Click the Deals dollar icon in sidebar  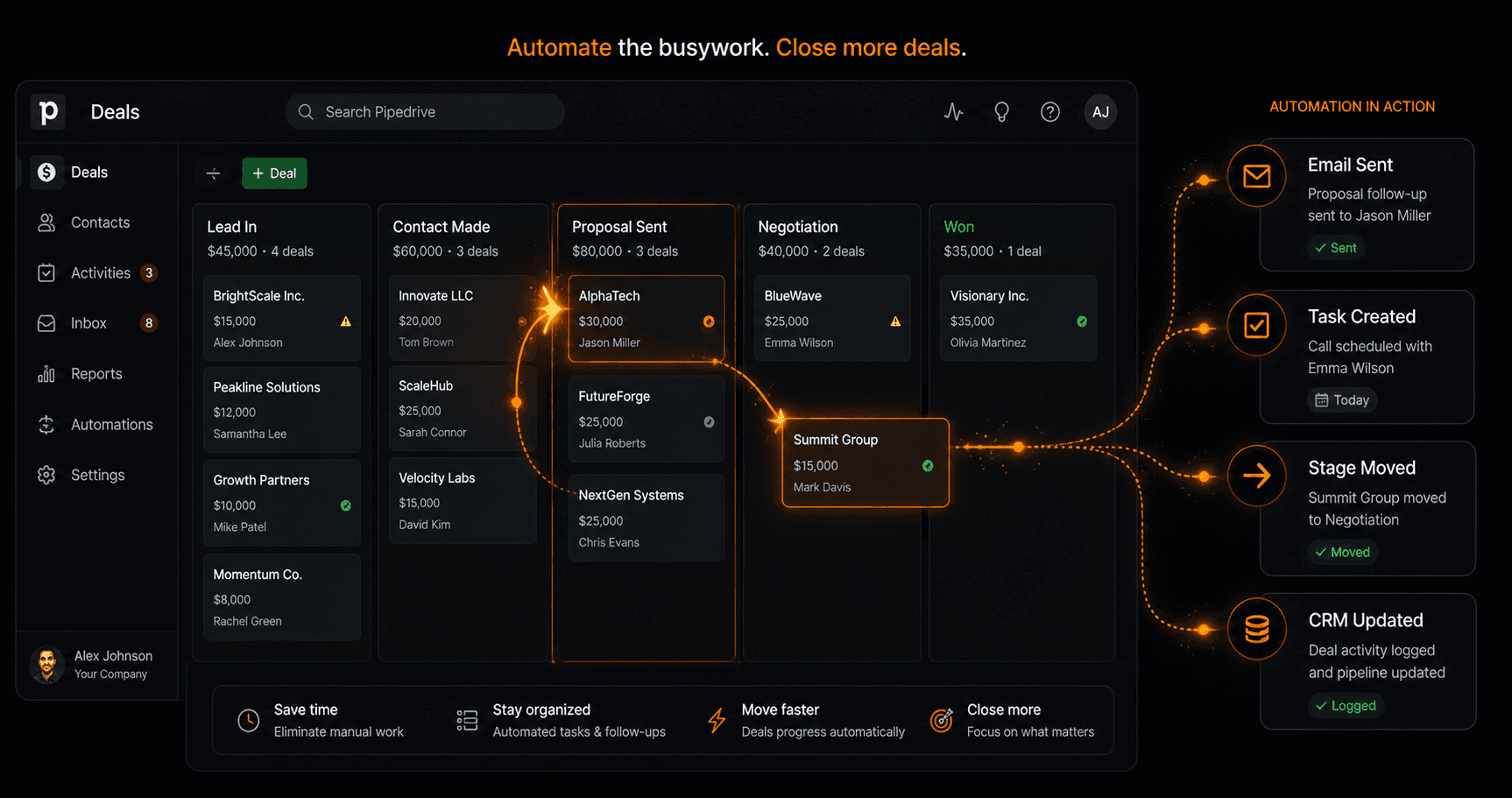click(x=46, y=173)
